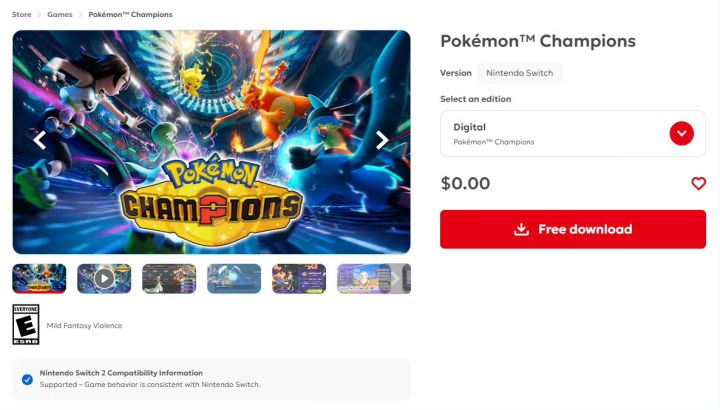This screenshot has height=410, width=720.
Task: Expand the Digital edition dropdown chevron
Action: [682, 133]
